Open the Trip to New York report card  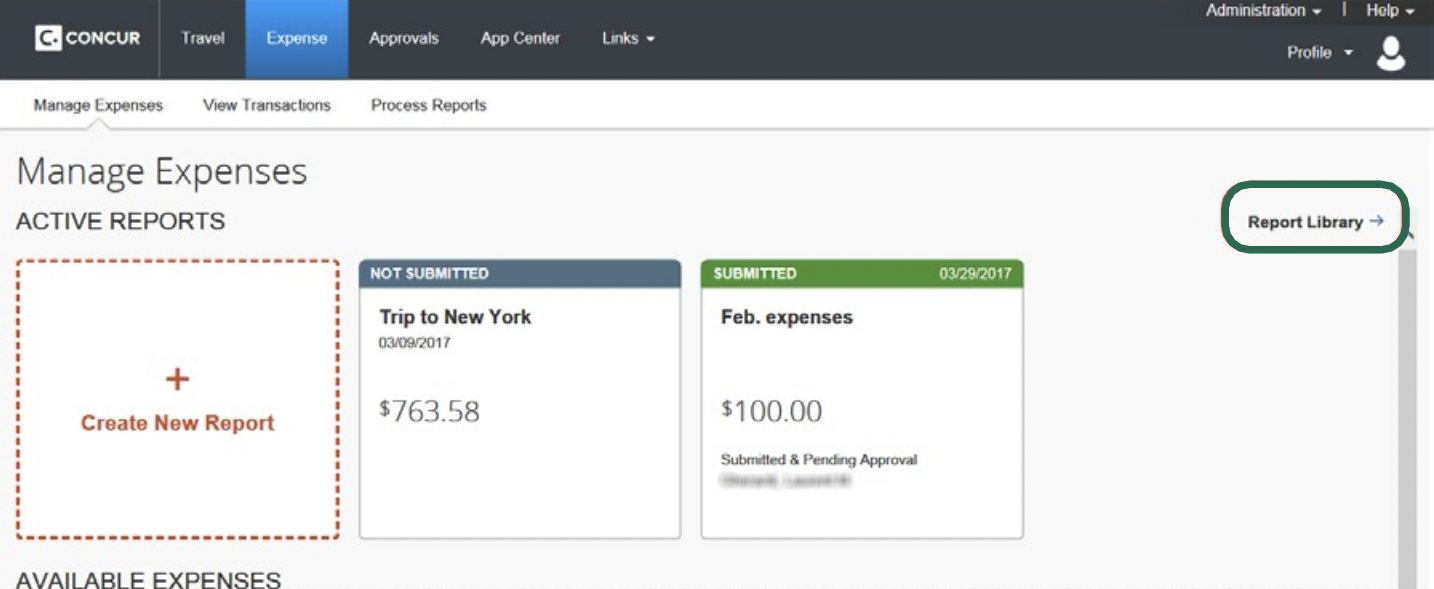(x=520, y=390)
